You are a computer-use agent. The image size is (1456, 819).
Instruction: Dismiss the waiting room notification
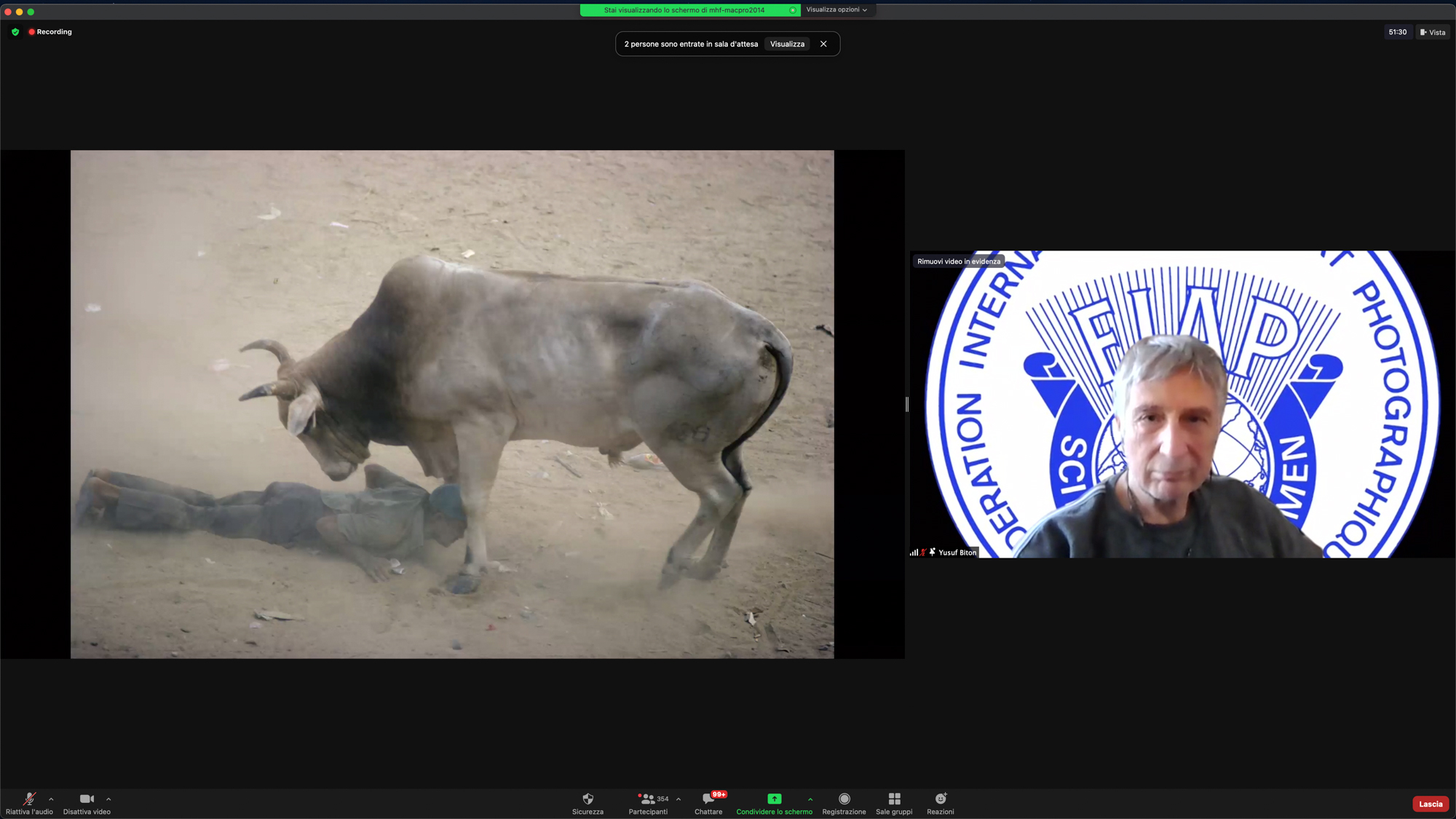tap(823, 44)
